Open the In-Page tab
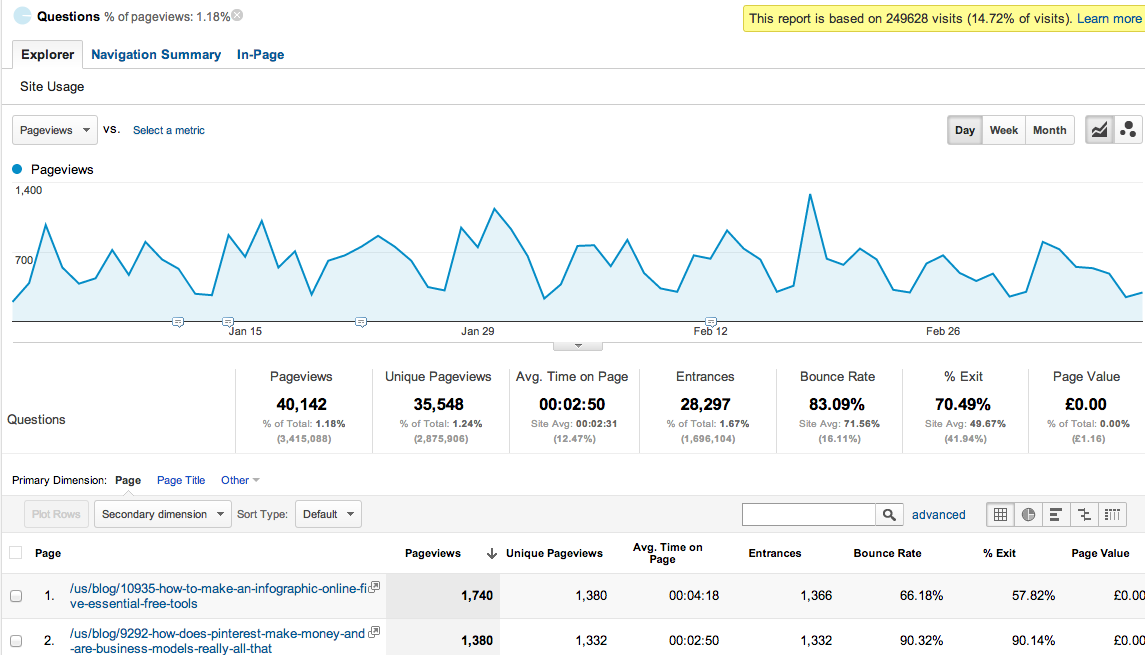This screenshot has width=1145, height=655. [x=260, y=55]
